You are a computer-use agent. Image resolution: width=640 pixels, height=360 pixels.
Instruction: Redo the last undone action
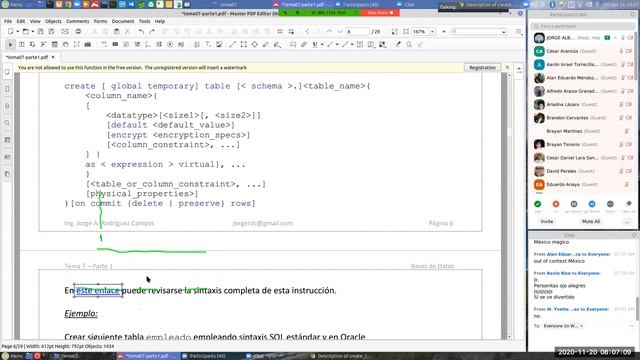(x=152, y=31)
